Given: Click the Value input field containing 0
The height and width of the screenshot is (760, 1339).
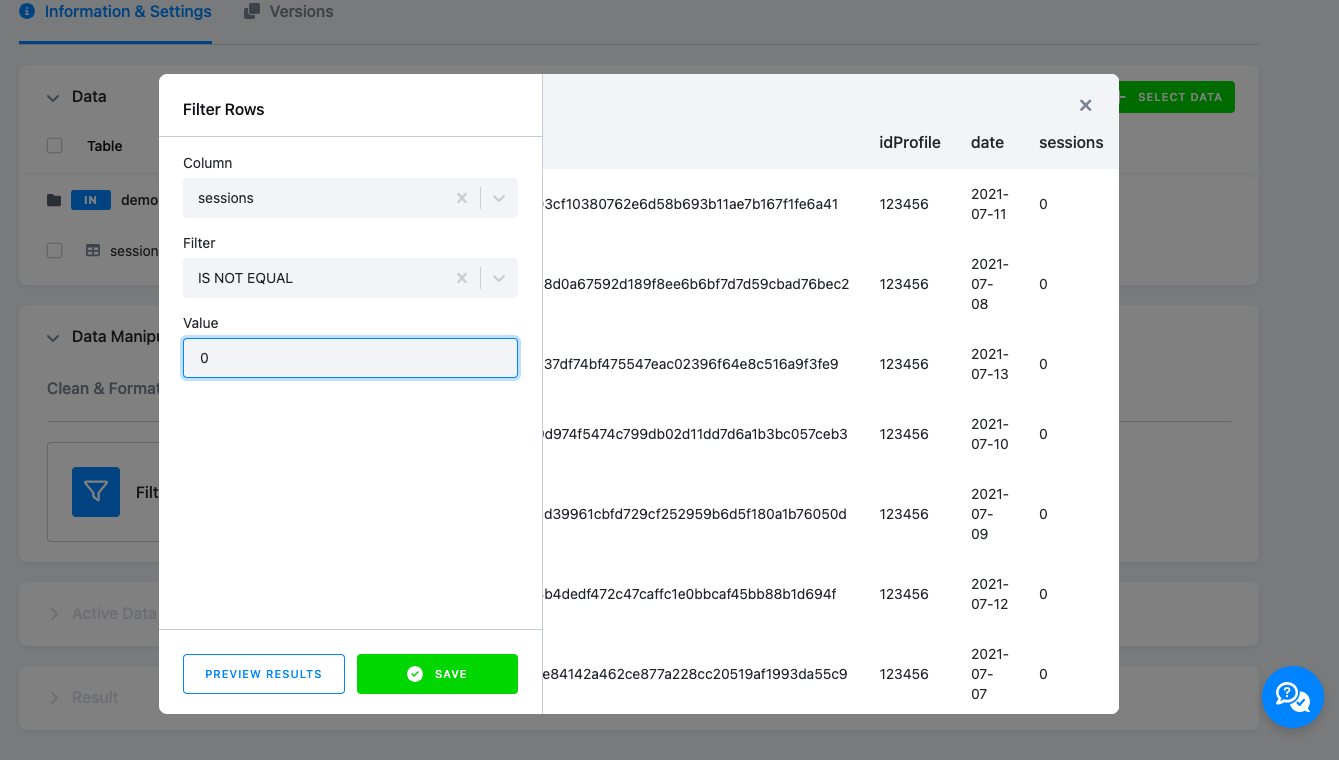Looking at the screenshot, I should point(349,357).
